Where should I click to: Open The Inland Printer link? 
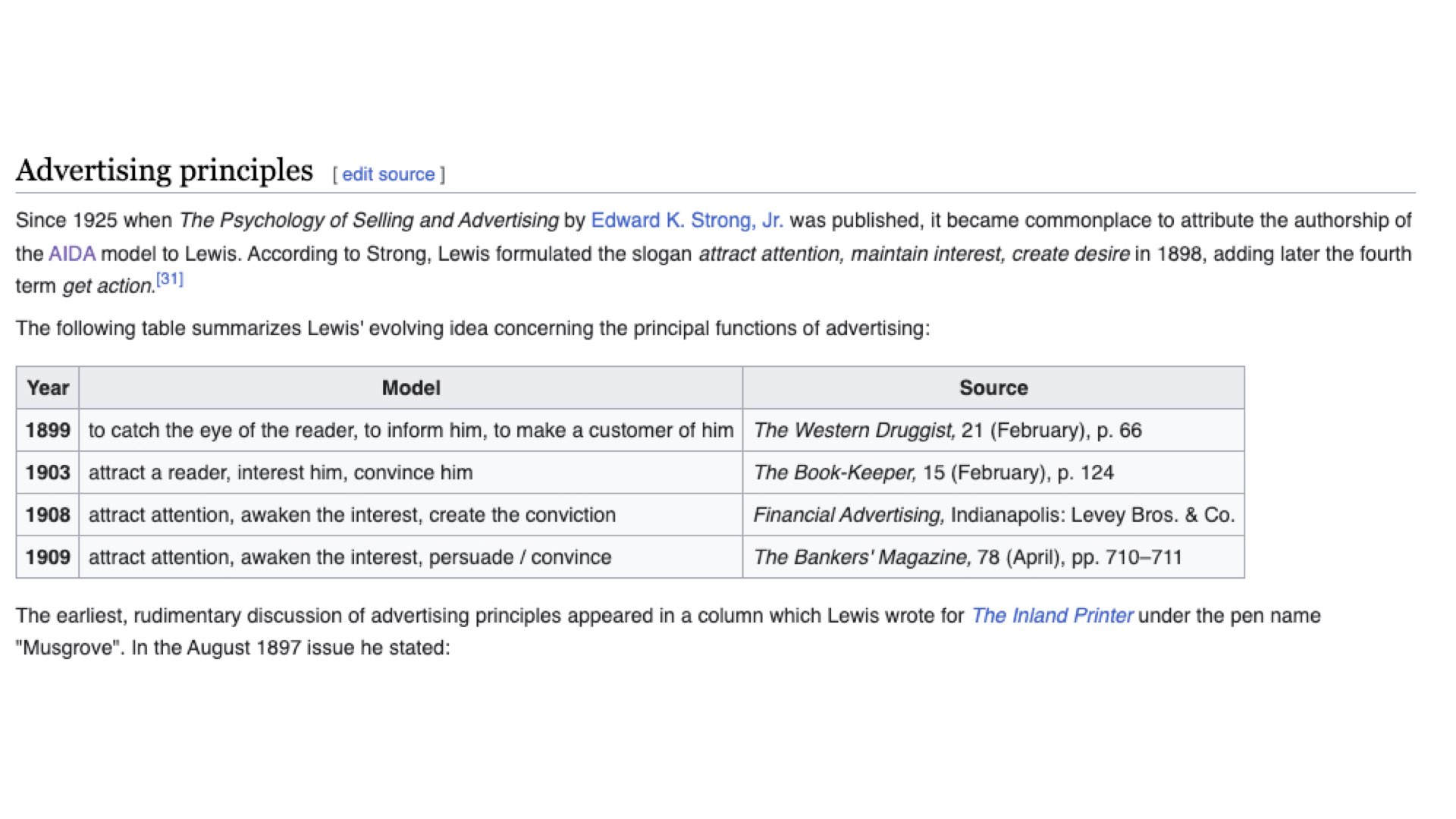[x=1053, y=615]
